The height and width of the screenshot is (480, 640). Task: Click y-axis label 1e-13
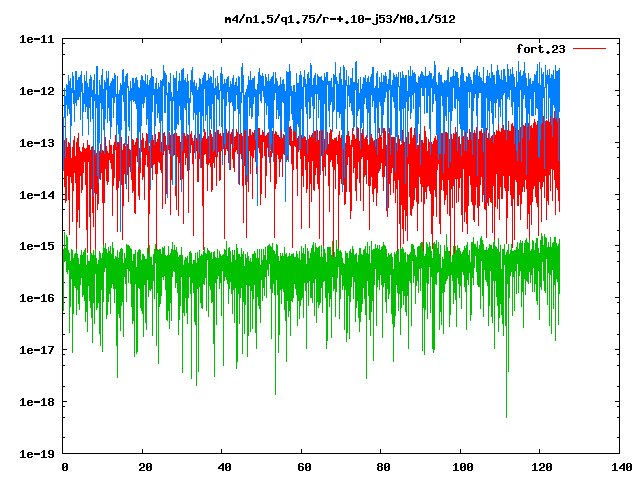37,143
